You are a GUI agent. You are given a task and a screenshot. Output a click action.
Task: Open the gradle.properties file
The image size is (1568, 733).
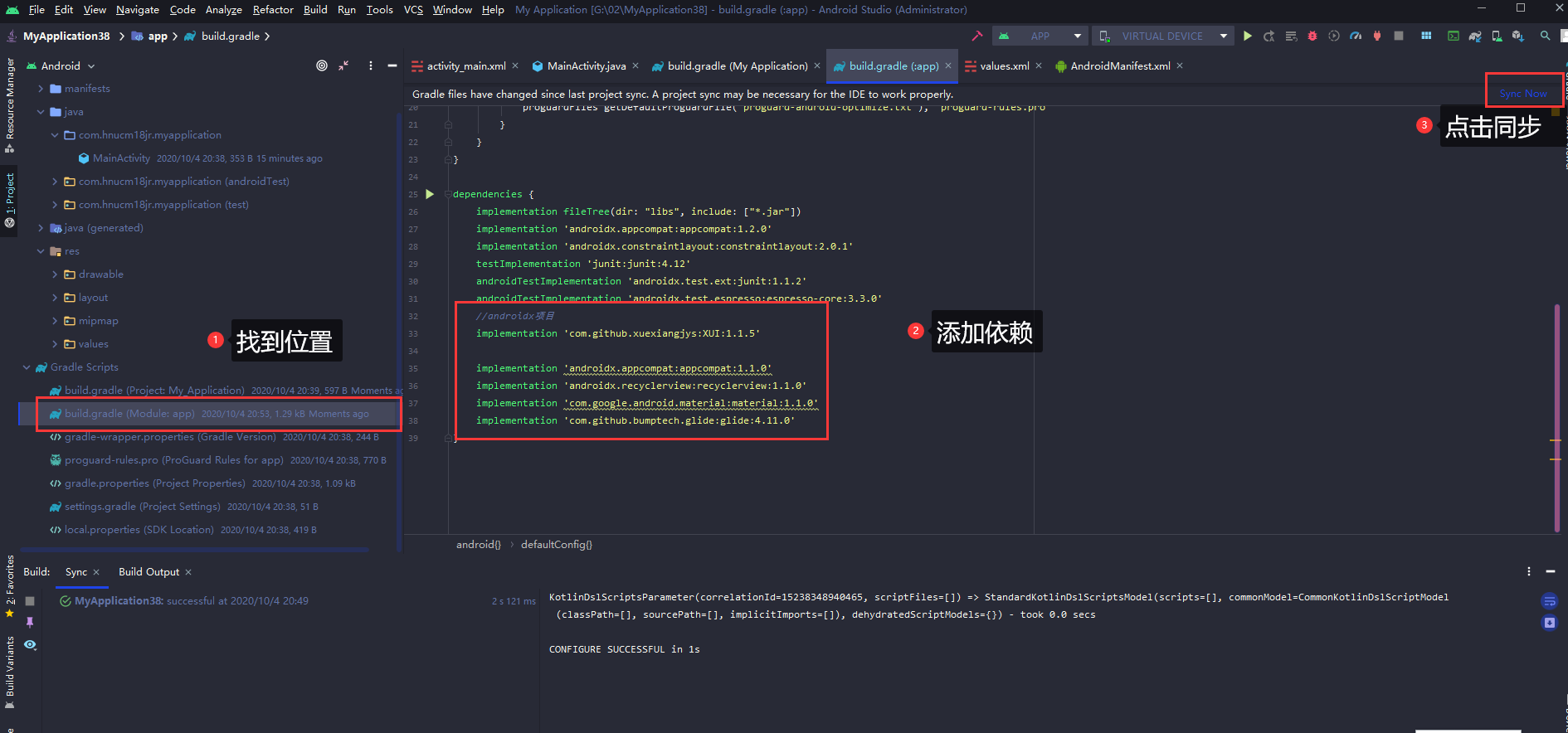(x=155, y=483)
